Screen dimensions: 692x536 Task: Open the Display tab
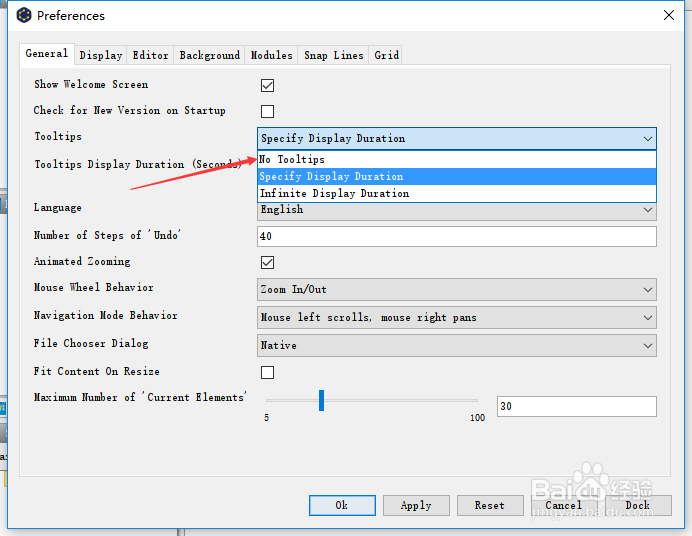pos(101,55)
